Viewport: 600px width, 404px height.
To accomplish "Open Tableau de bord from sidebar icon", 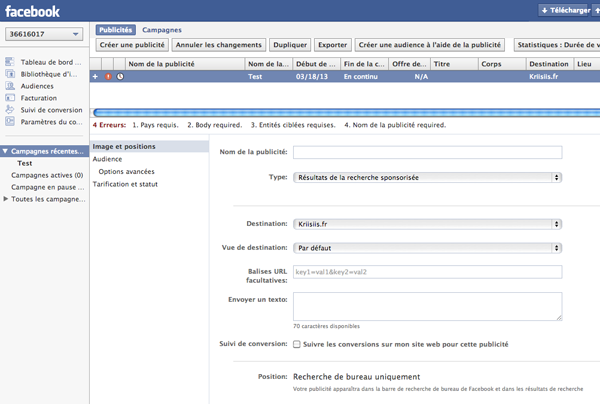I will 10,62.
